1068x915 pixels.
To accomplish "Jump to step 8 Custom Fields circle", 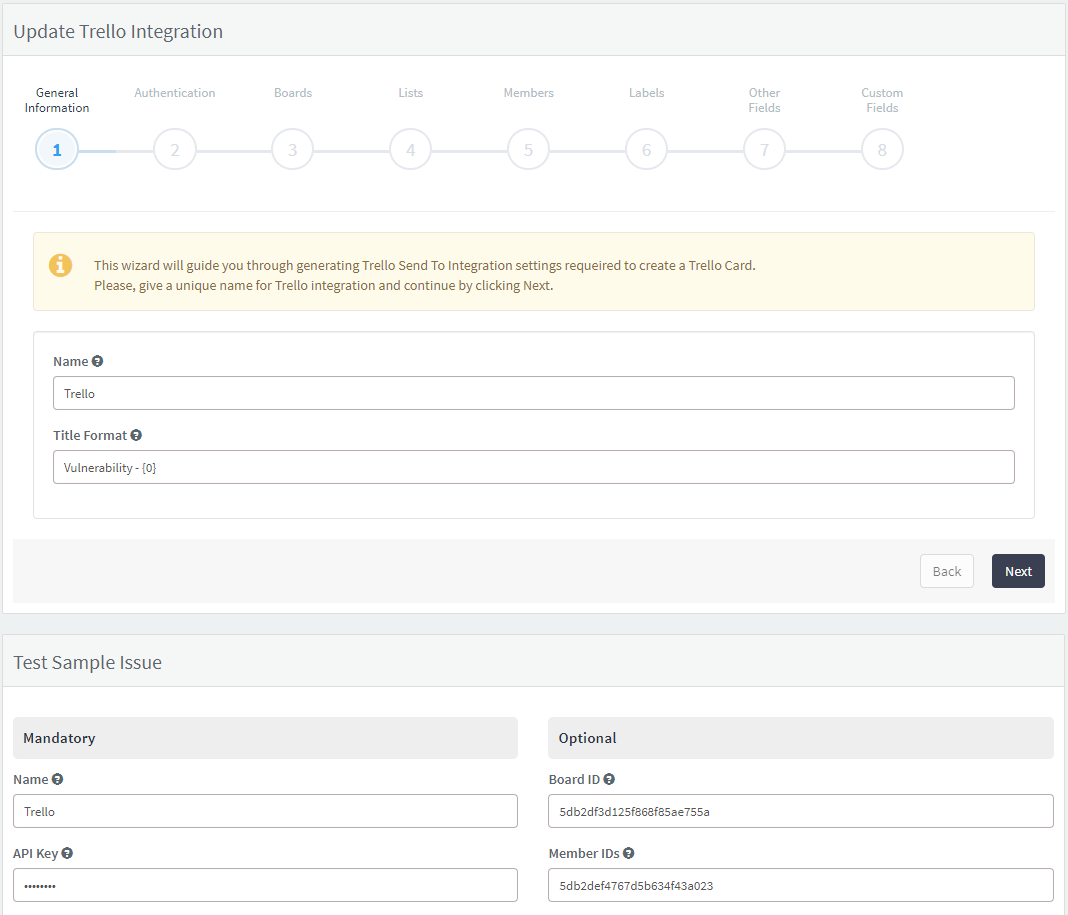I will (x=882, y=149).
